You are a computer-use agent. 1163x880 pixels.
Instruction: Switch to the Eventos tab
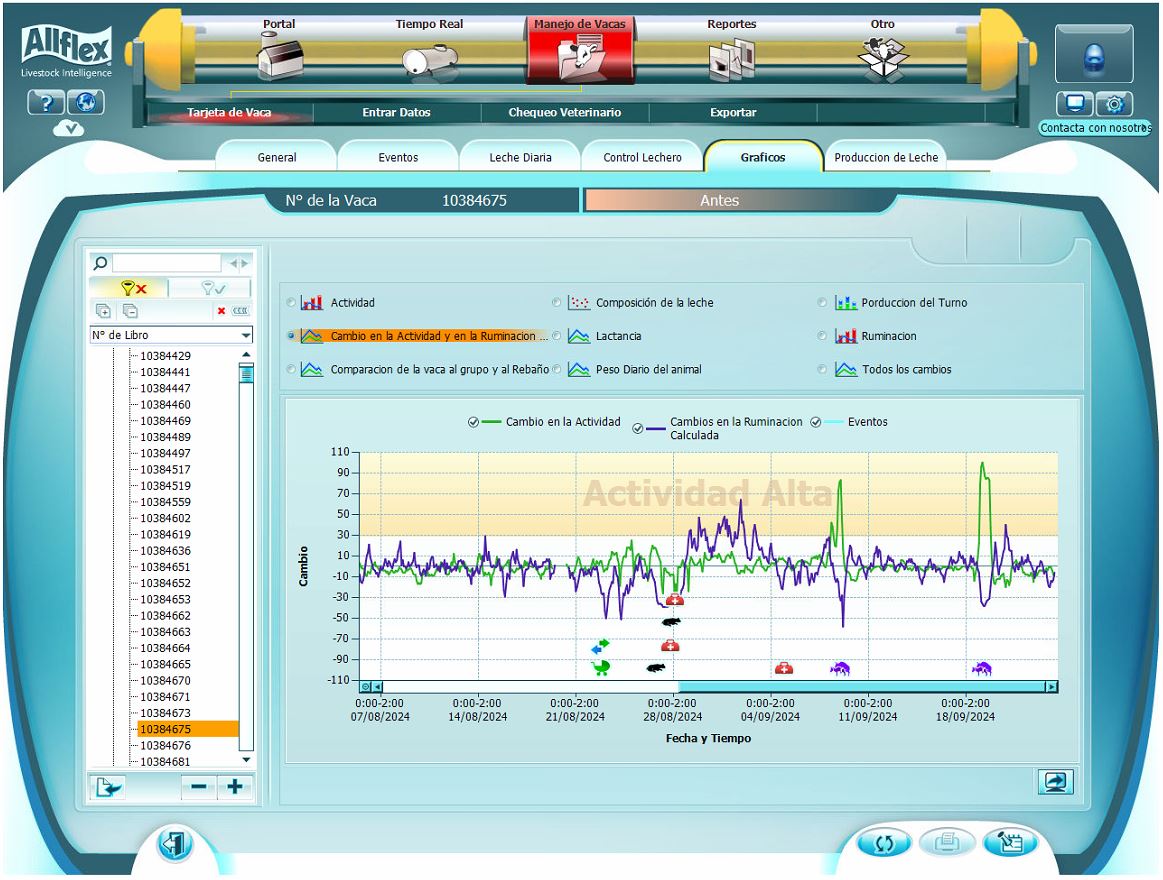tap(398, 157)
